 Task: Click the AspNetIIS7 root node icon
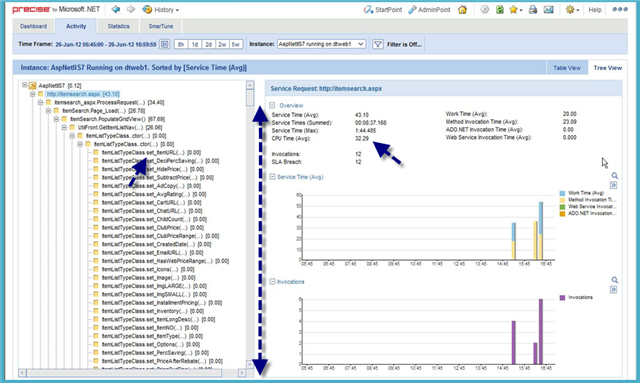coord(32,85)
